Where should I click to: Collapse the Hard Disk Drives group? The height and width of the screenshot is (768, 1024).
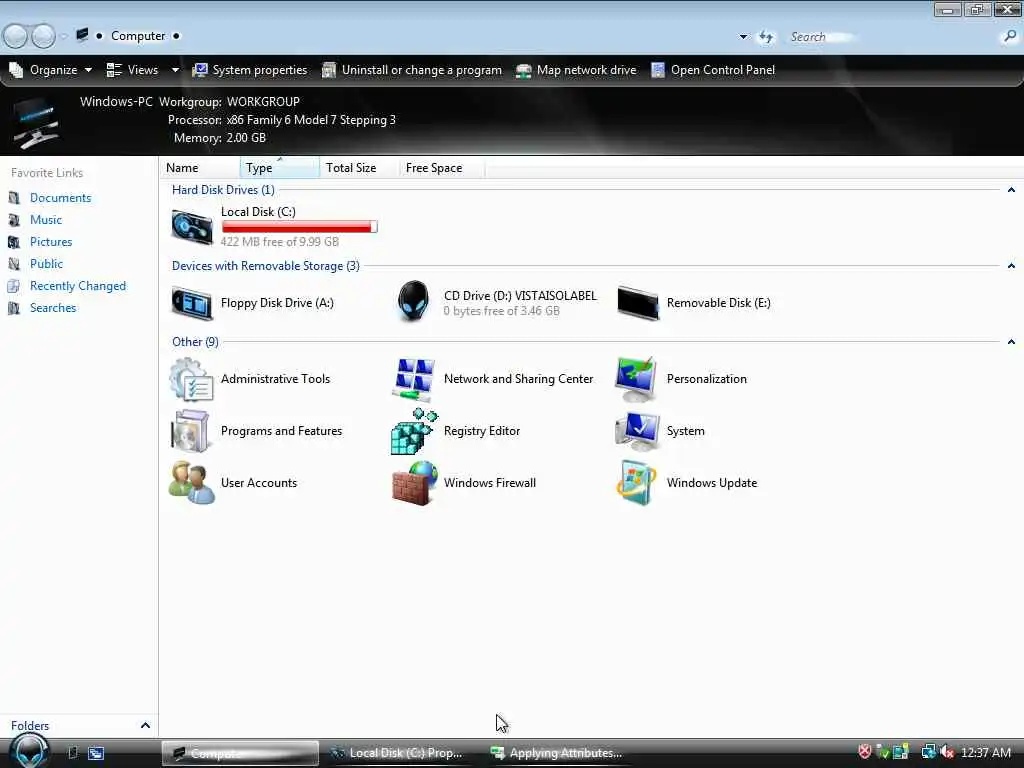[1011, 190]
